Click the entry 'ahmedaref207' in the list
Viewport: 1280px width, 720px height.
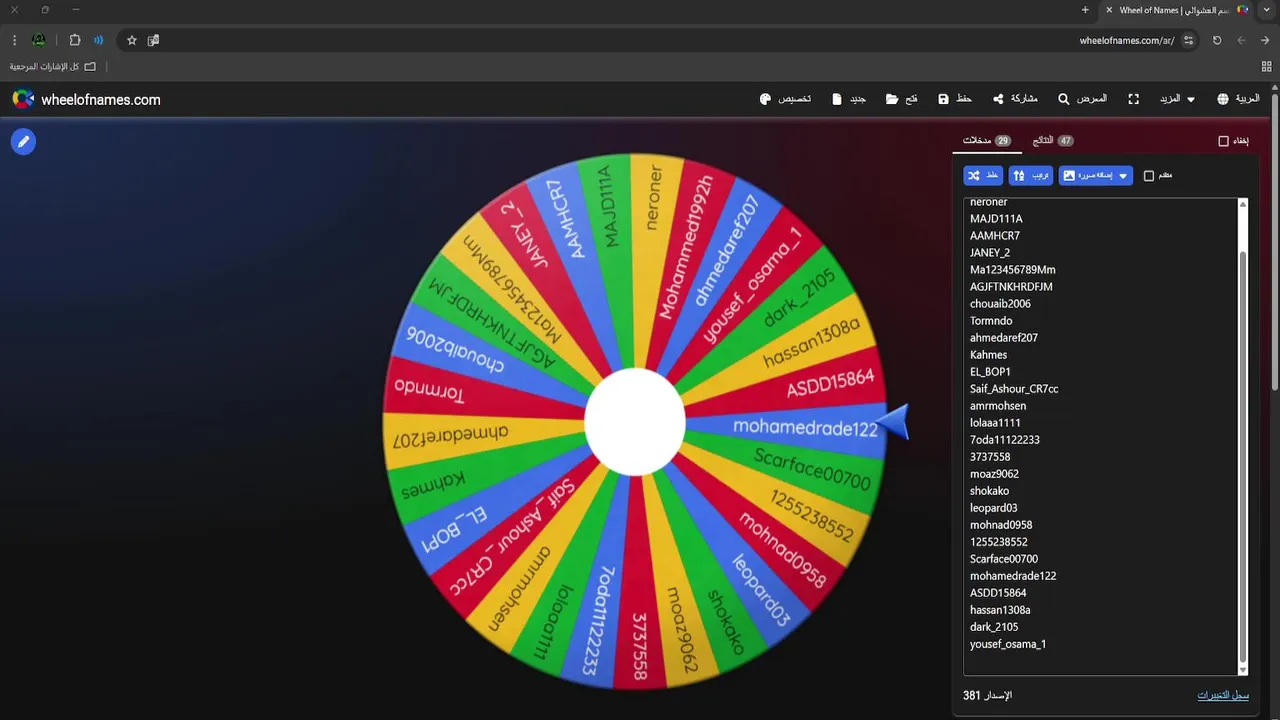[x=1004, y=338]
